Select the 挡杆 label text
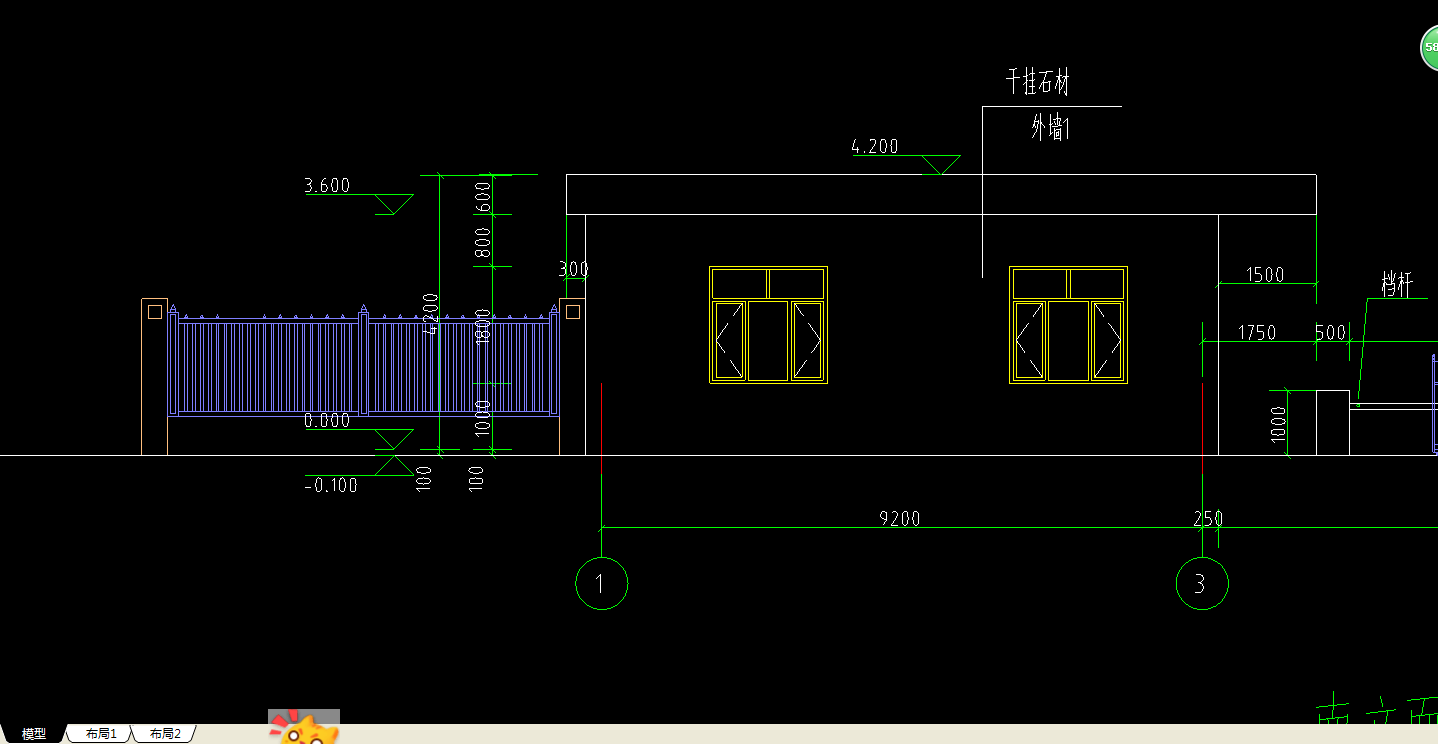 [1397, 284]
